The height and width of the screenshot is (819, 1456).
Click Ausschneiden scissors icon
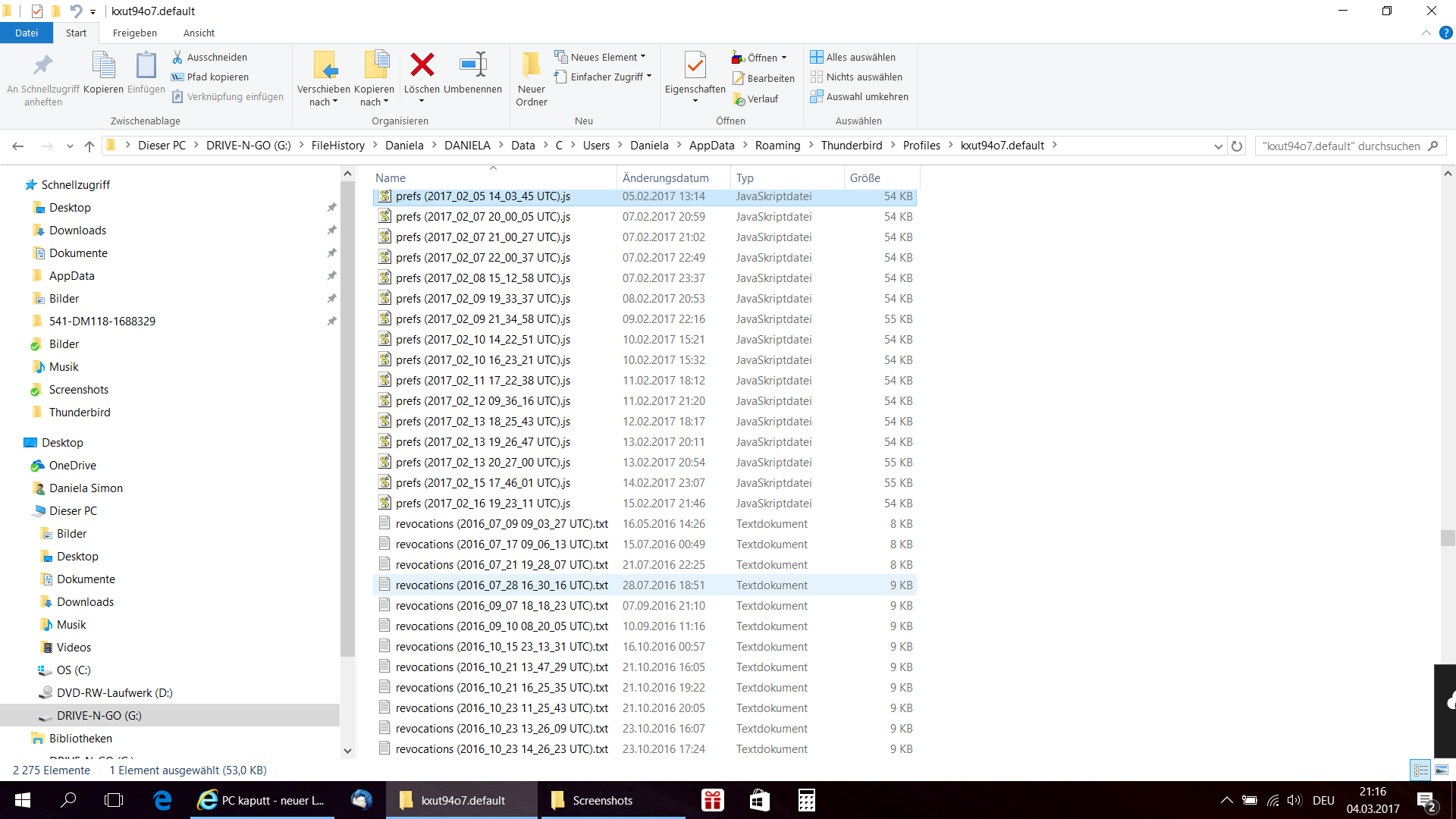click(177, 57)
